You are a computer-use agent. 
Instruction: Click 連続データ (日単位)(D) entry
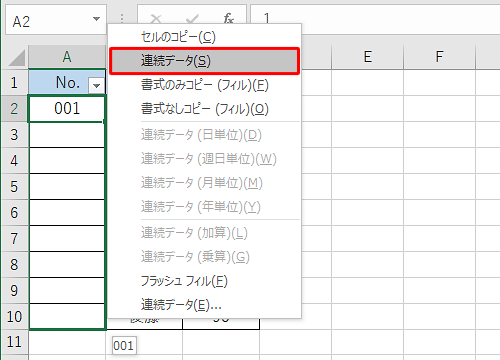click(204, 135)
